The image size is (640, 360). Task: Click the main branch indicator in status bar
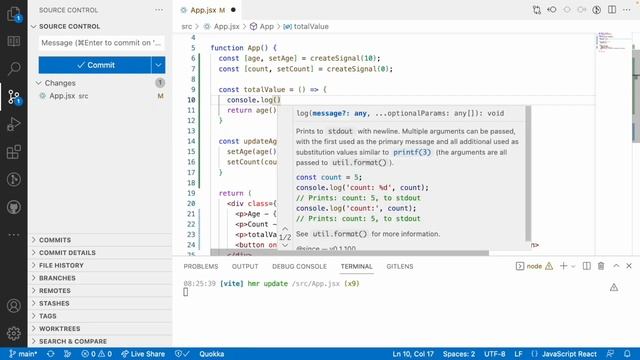(23, 354)
